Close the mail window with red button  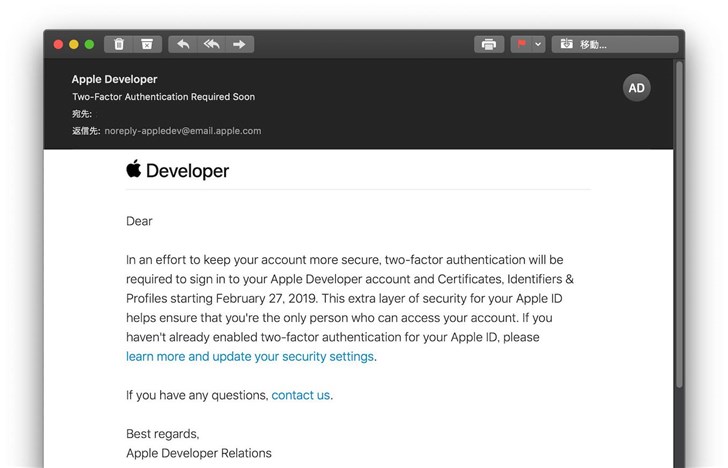point(58,44)
